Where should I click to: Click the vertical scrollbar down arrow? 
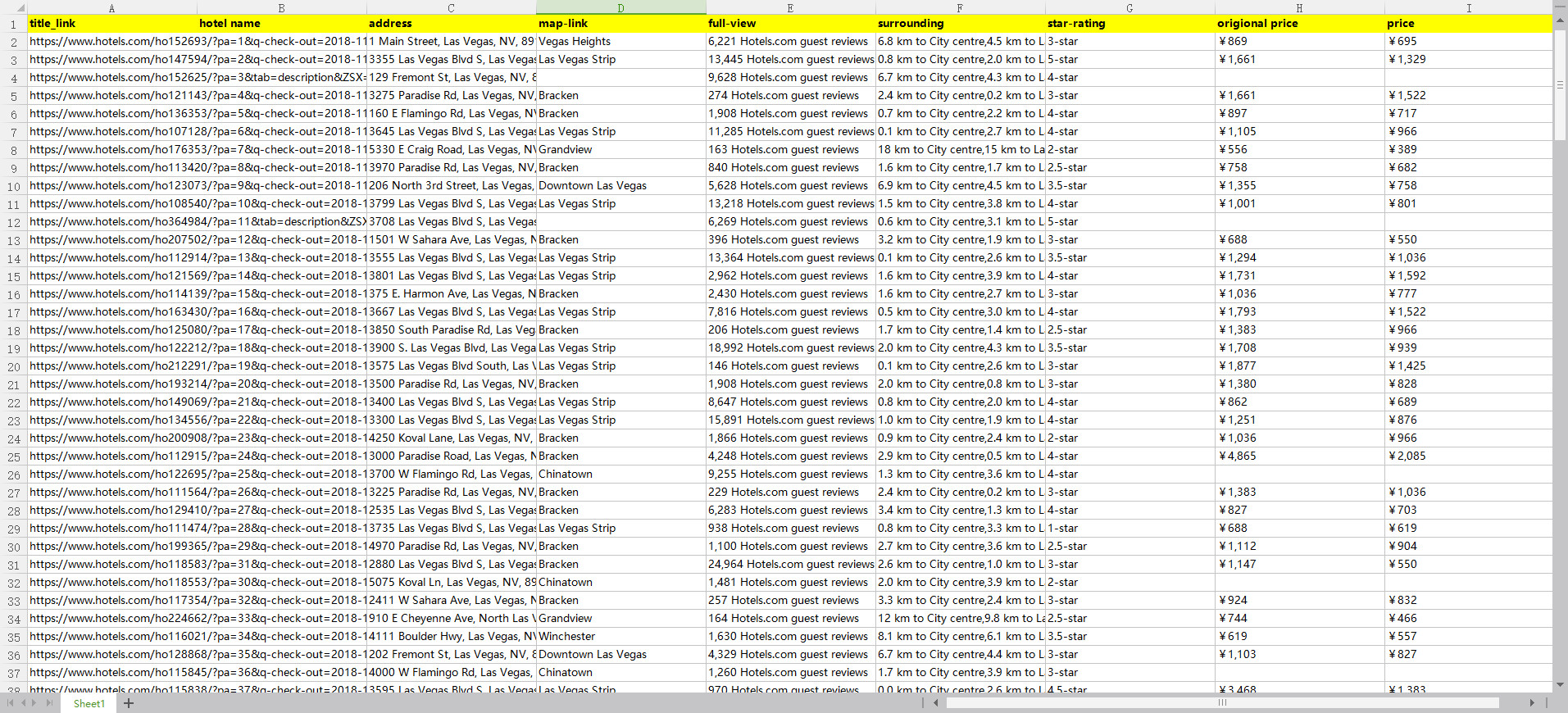coord(1560,685)
